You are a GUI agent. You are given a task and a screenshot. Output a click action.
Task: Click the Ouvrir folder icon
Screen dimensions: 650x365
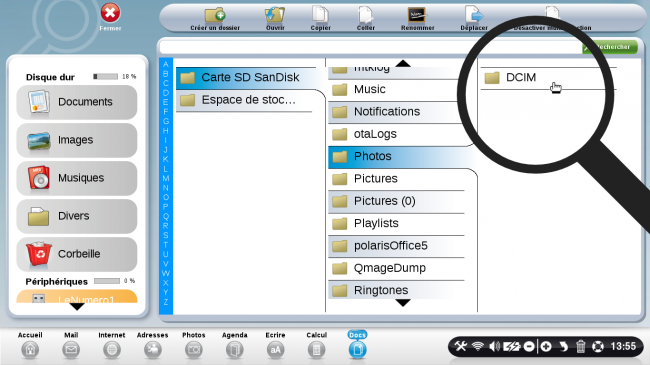275,15
